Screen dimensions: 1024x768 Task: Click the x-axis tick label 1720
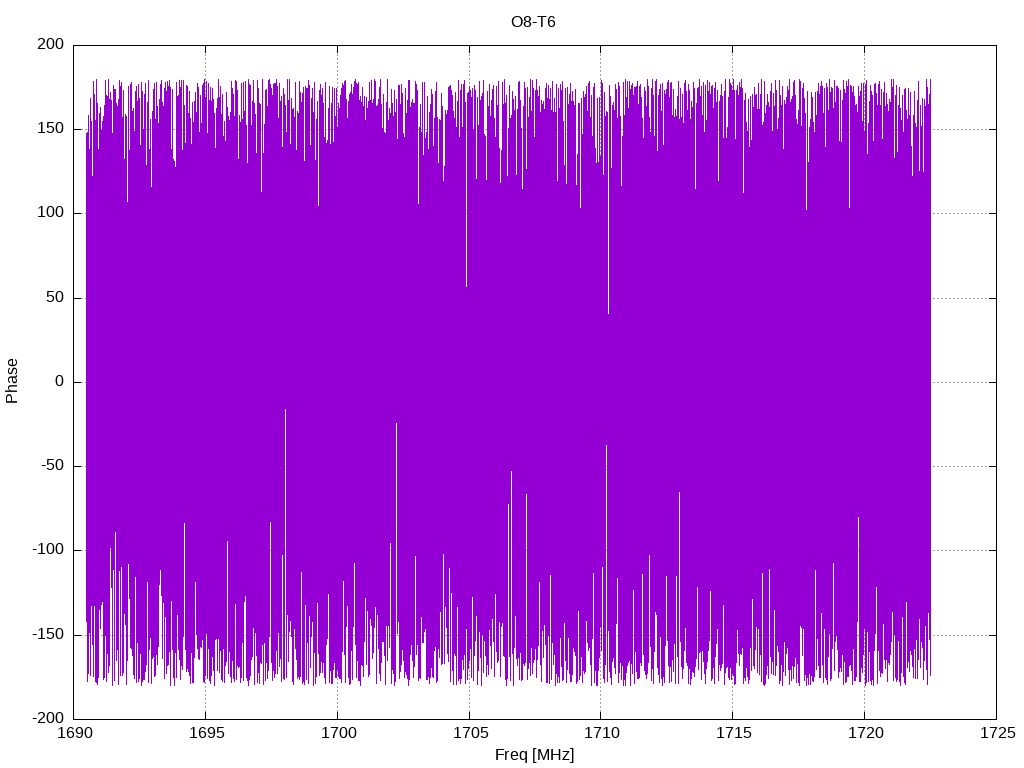[x=866, y=733]
